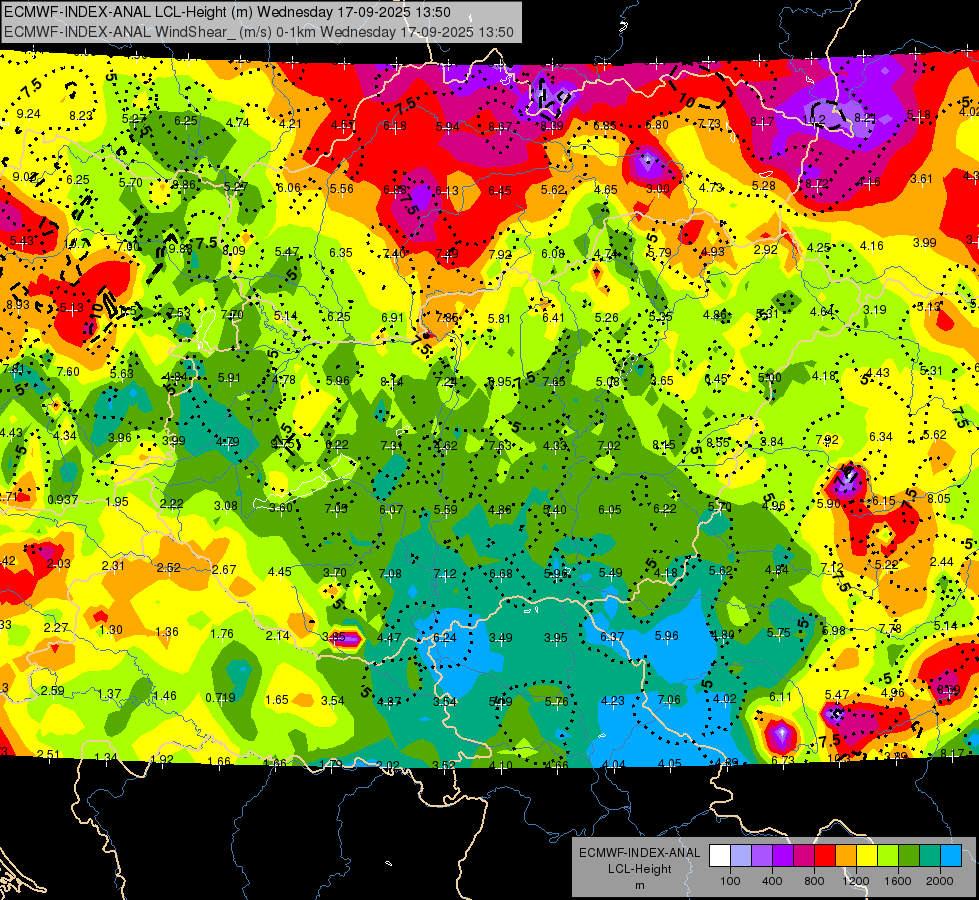Click the WindShear_ (m/s) 0-1km header line

[258, 32]
